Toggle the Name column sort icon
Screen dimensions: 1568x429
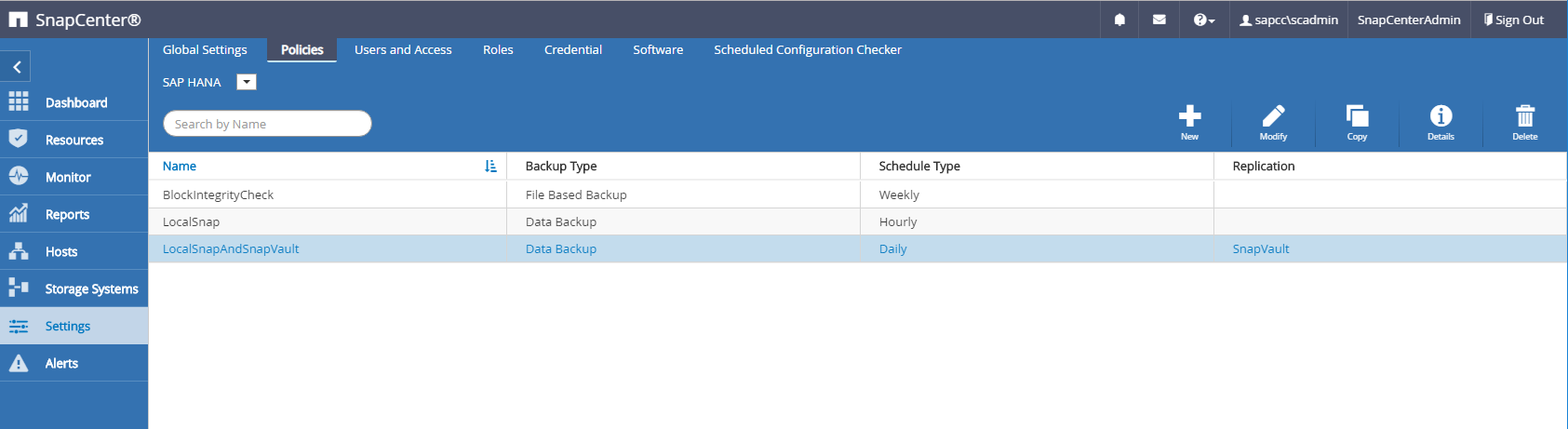[x=490, y=166]
